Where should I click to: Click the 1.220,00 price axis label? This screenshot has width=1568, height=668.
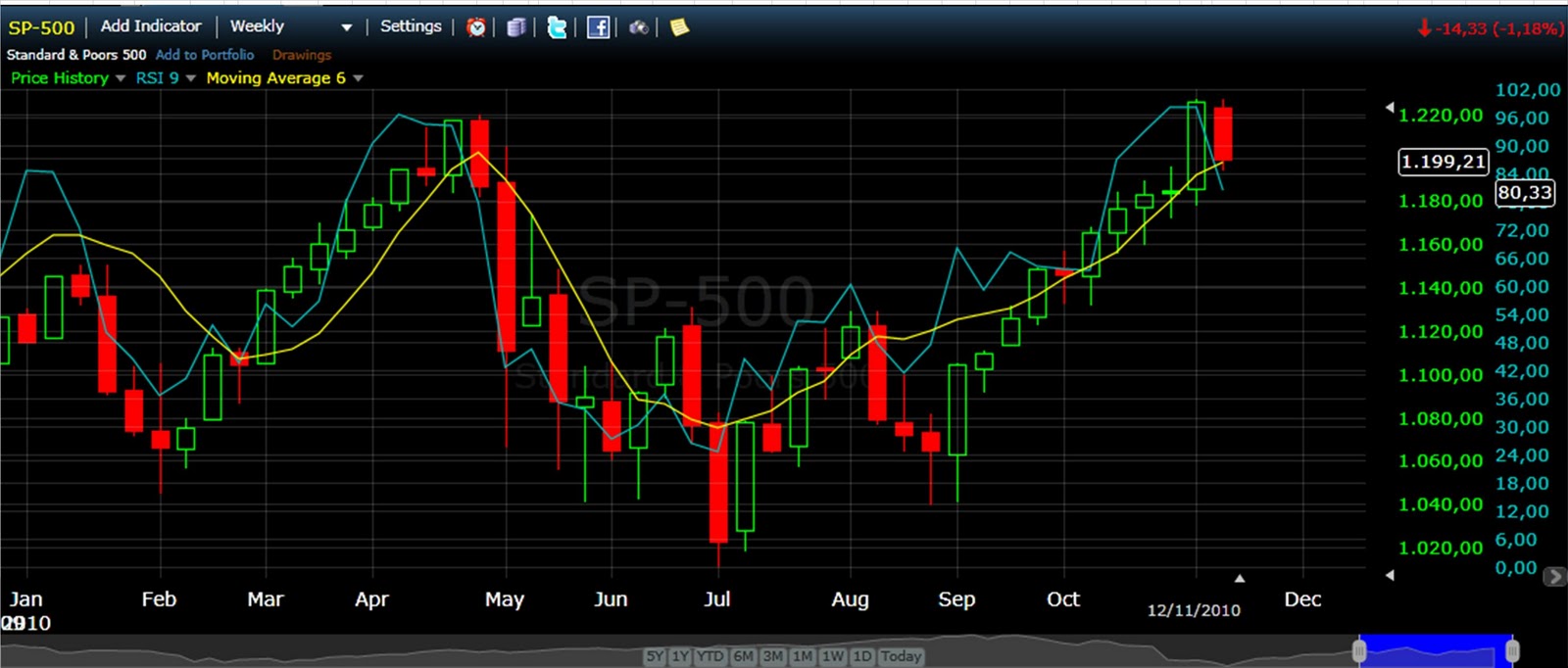click(1441, 116)
